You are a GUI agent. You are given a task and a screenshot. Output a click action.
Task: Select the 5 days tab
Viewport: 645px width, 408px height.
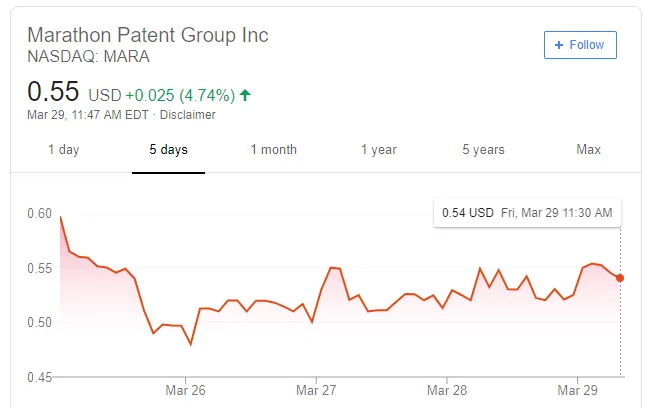point(168,150)
